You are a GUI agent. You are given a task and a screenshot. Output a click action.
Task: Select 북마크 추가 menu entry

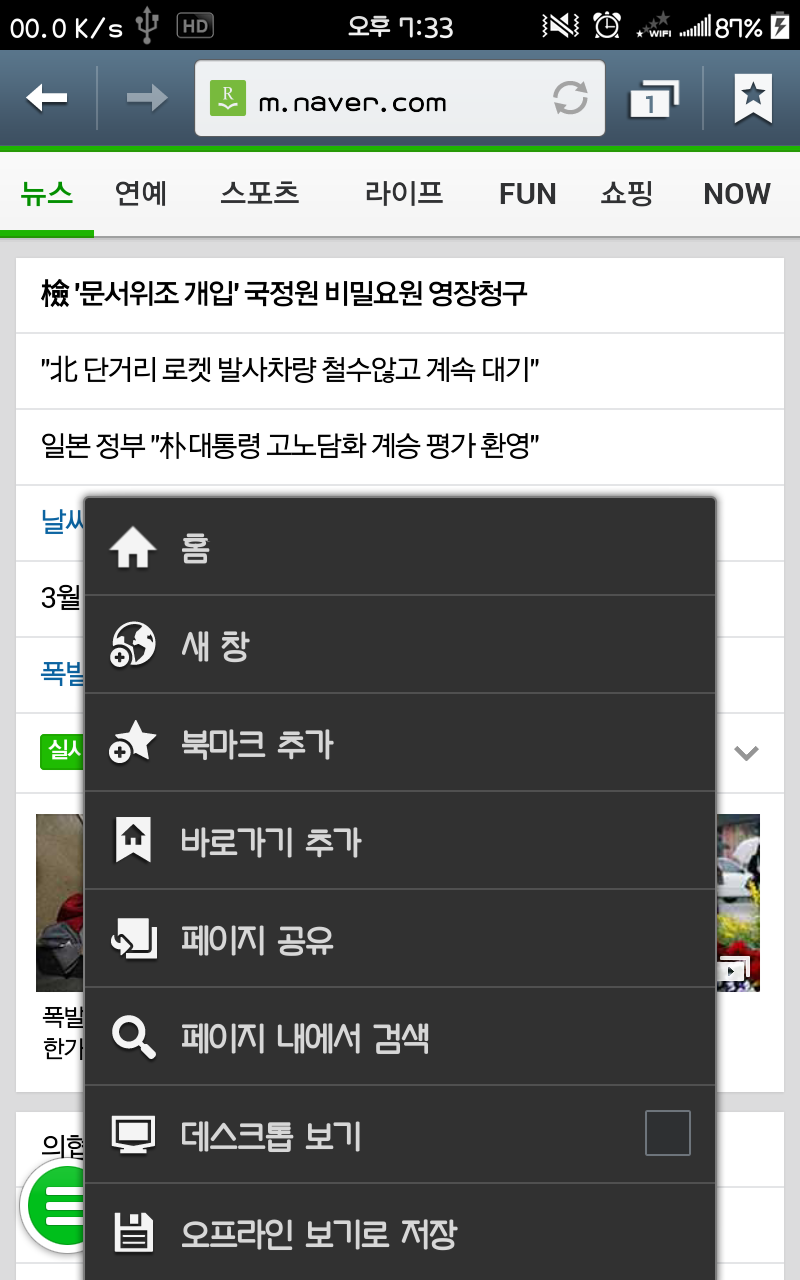[x=400, y=743]
